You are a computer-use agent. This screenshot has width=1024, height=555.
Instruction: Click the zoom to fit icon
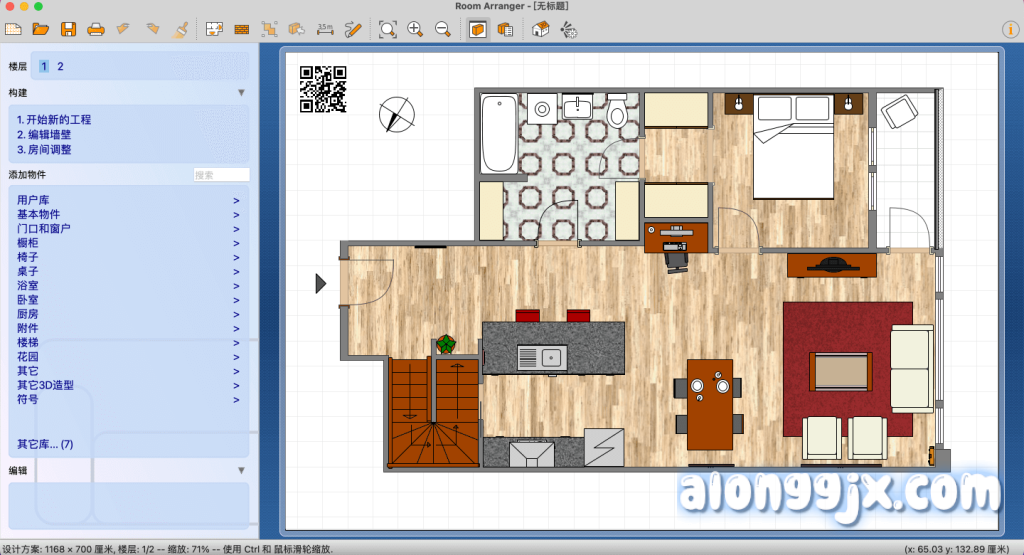coord(387,29)
